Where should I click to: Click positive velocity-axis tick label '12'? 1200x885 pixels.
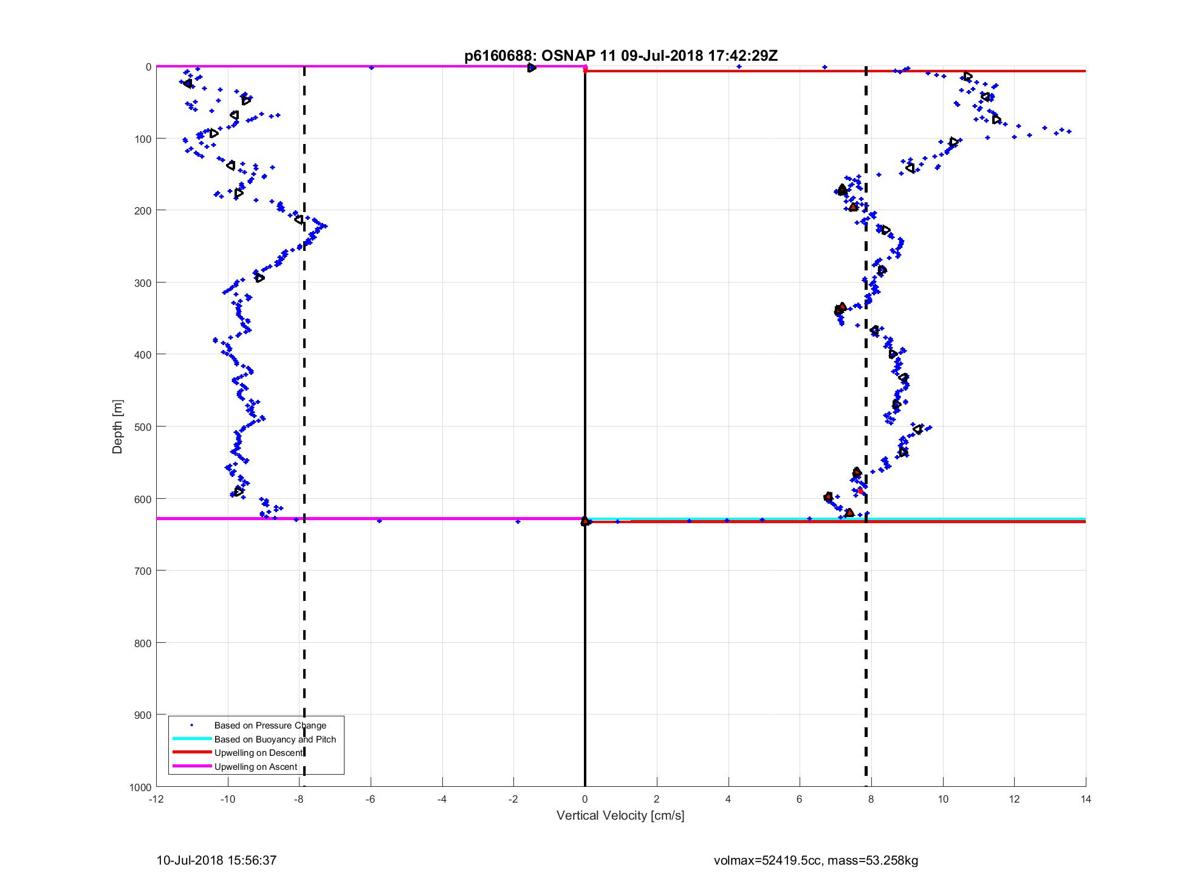1014,800
